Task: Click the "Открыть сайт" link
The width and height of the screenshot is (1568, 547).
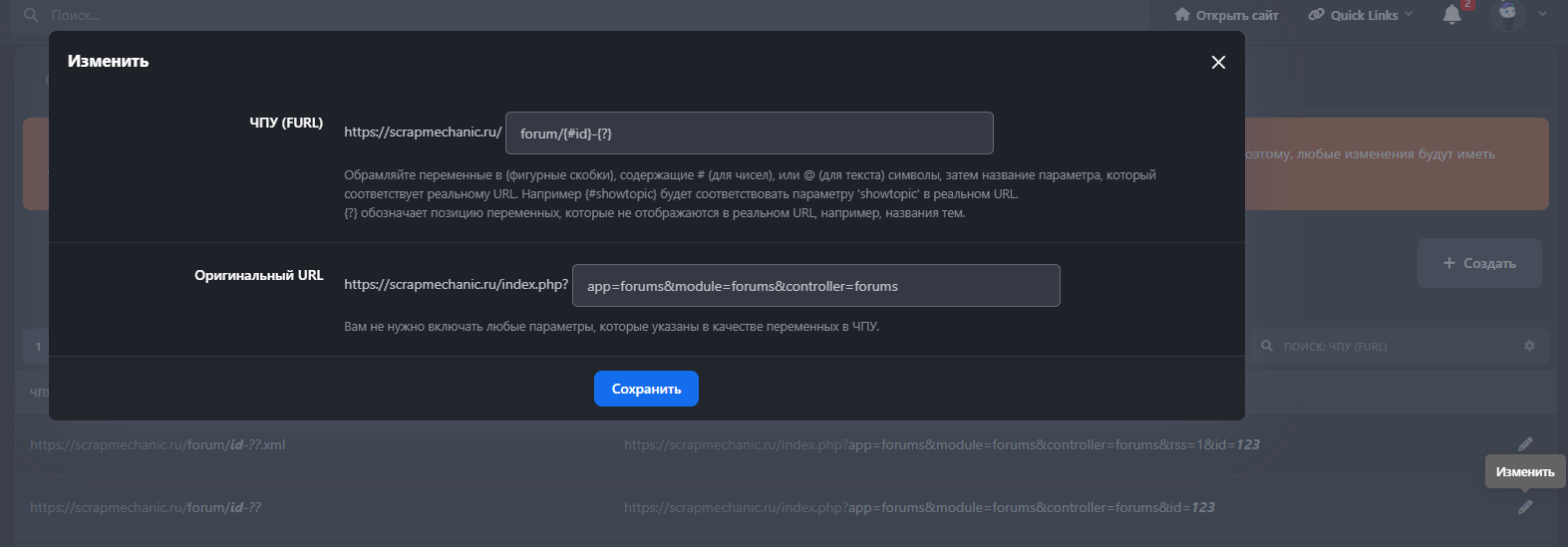Action: (x=1226, y=15)
